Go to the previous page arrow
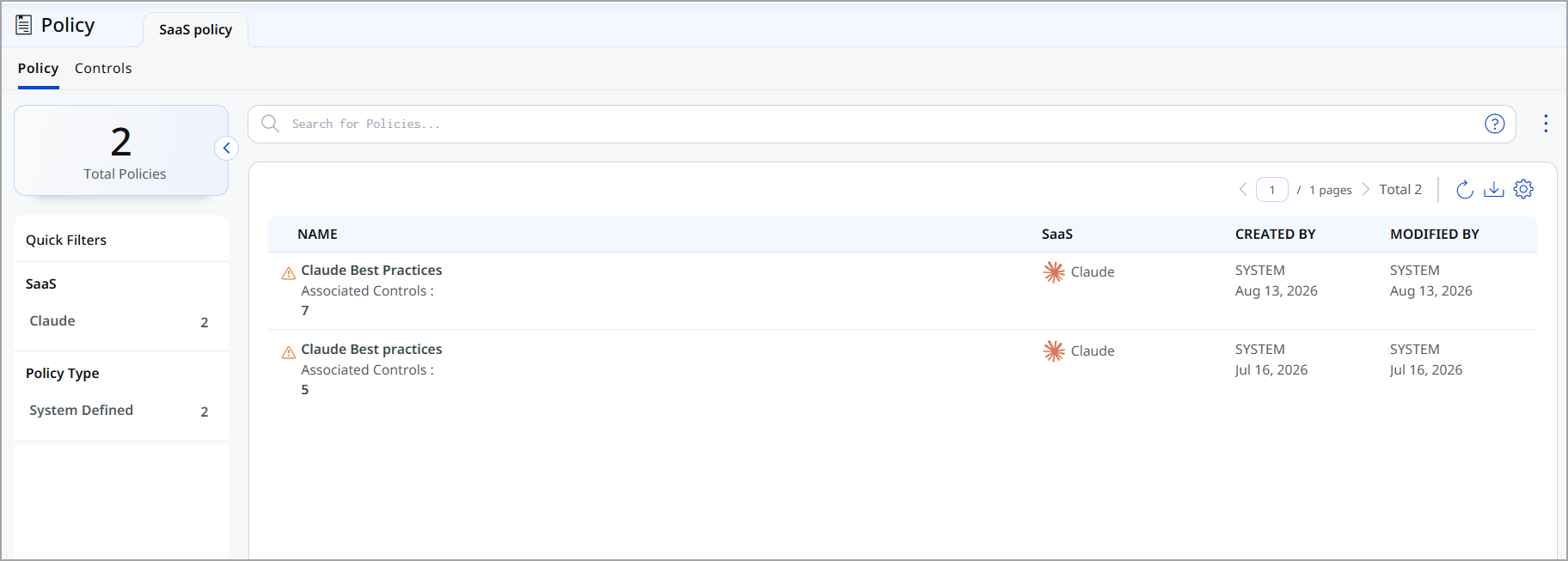 pos(1243,189)
